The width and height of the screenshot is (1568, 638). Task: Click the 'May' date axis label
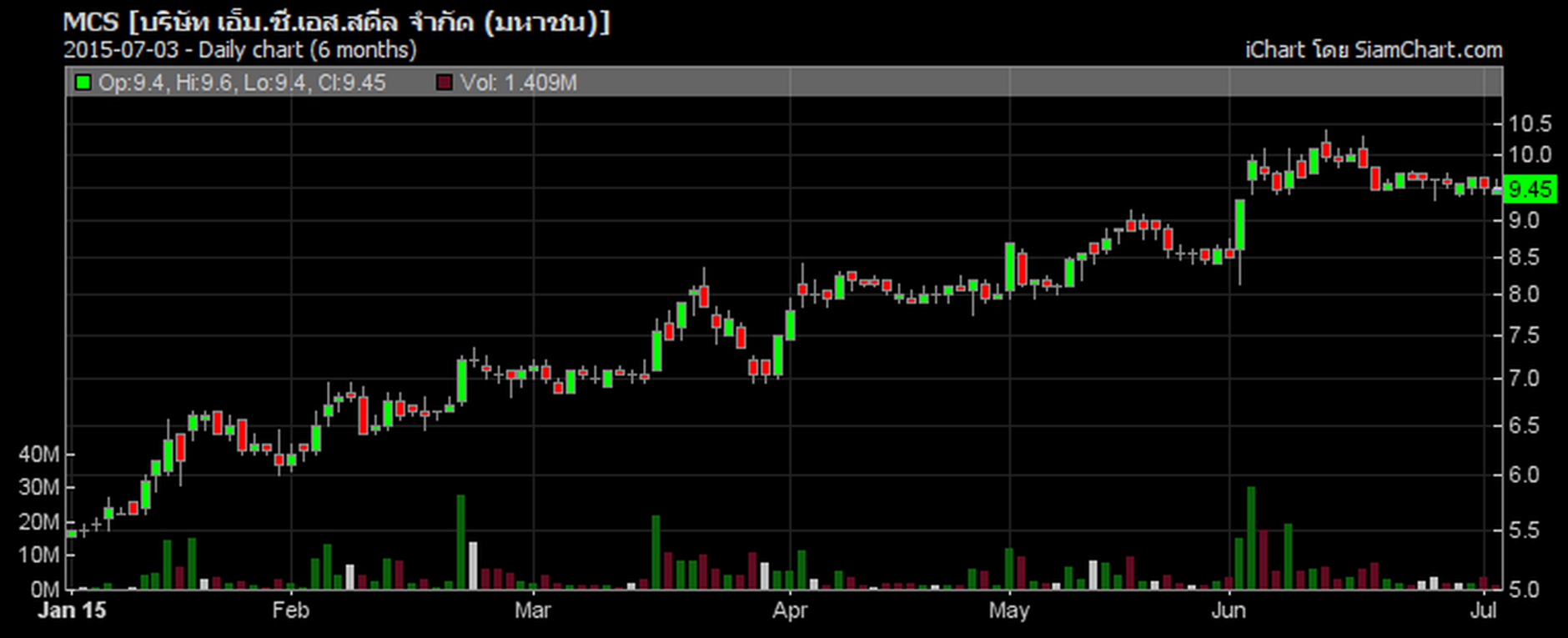[1009, 610]
